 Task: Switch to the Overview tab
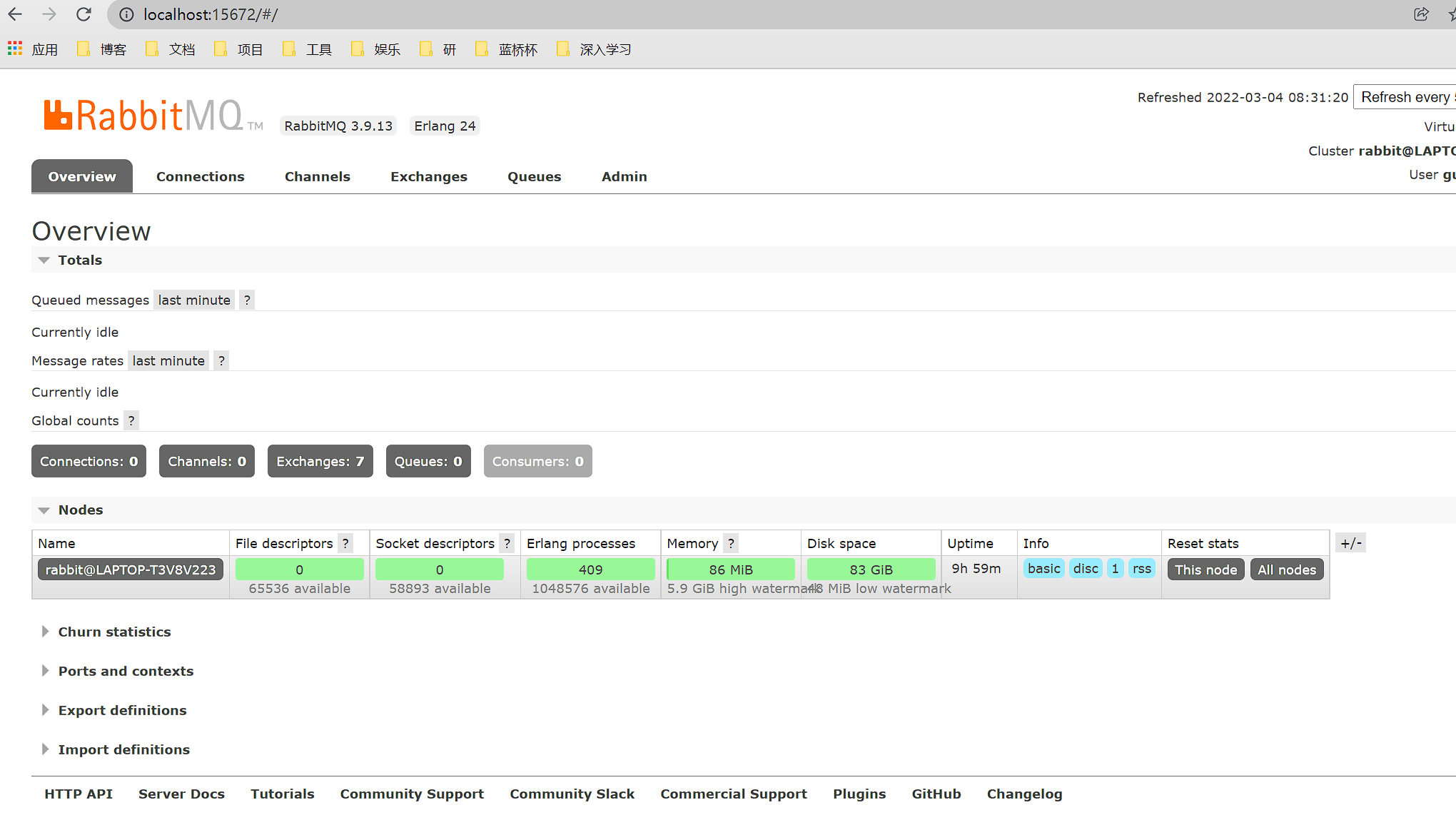[82, 176]
